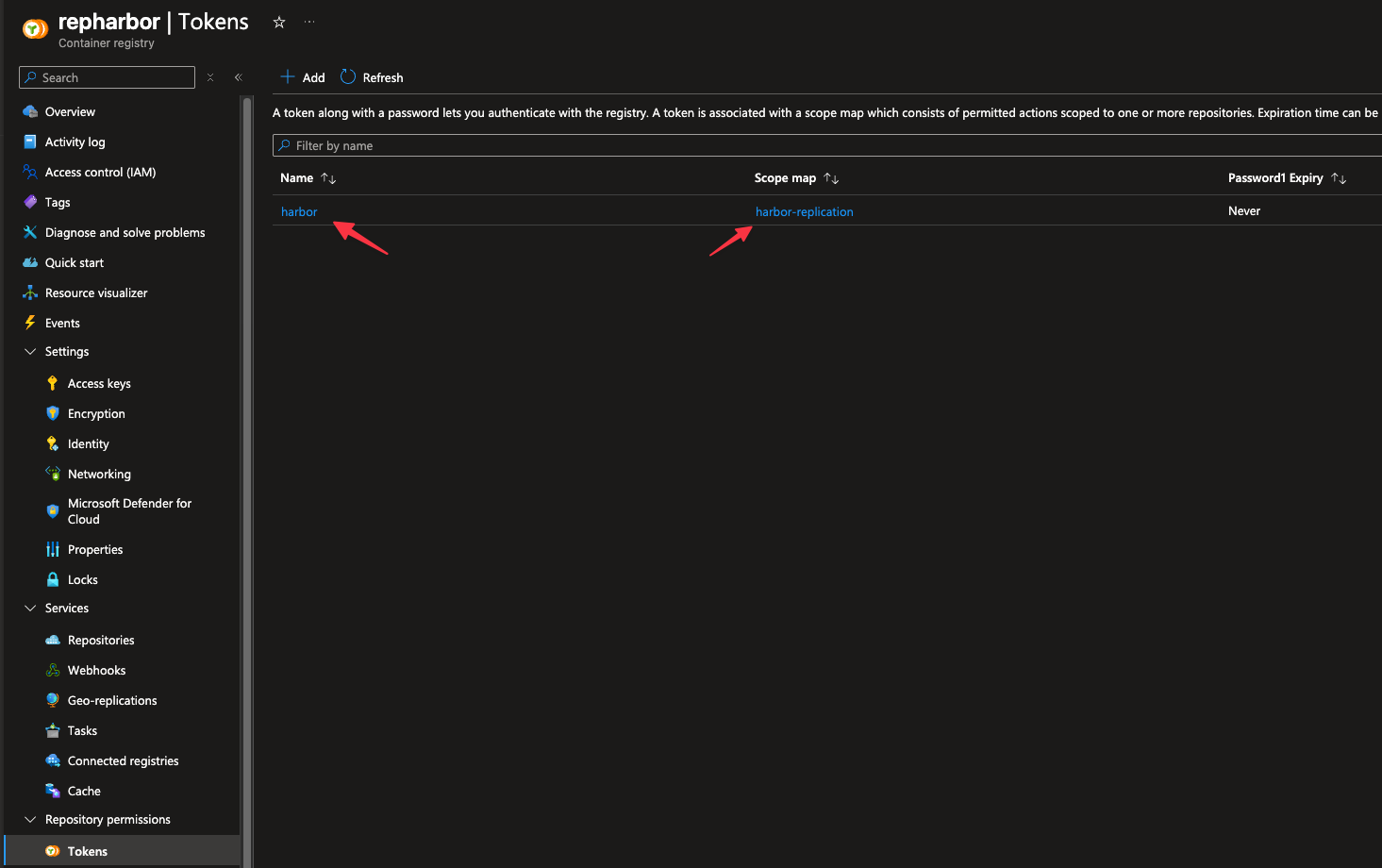Open Connected registries menu item
This screenshot has width=1382, height=868.
tap(122, 760)
